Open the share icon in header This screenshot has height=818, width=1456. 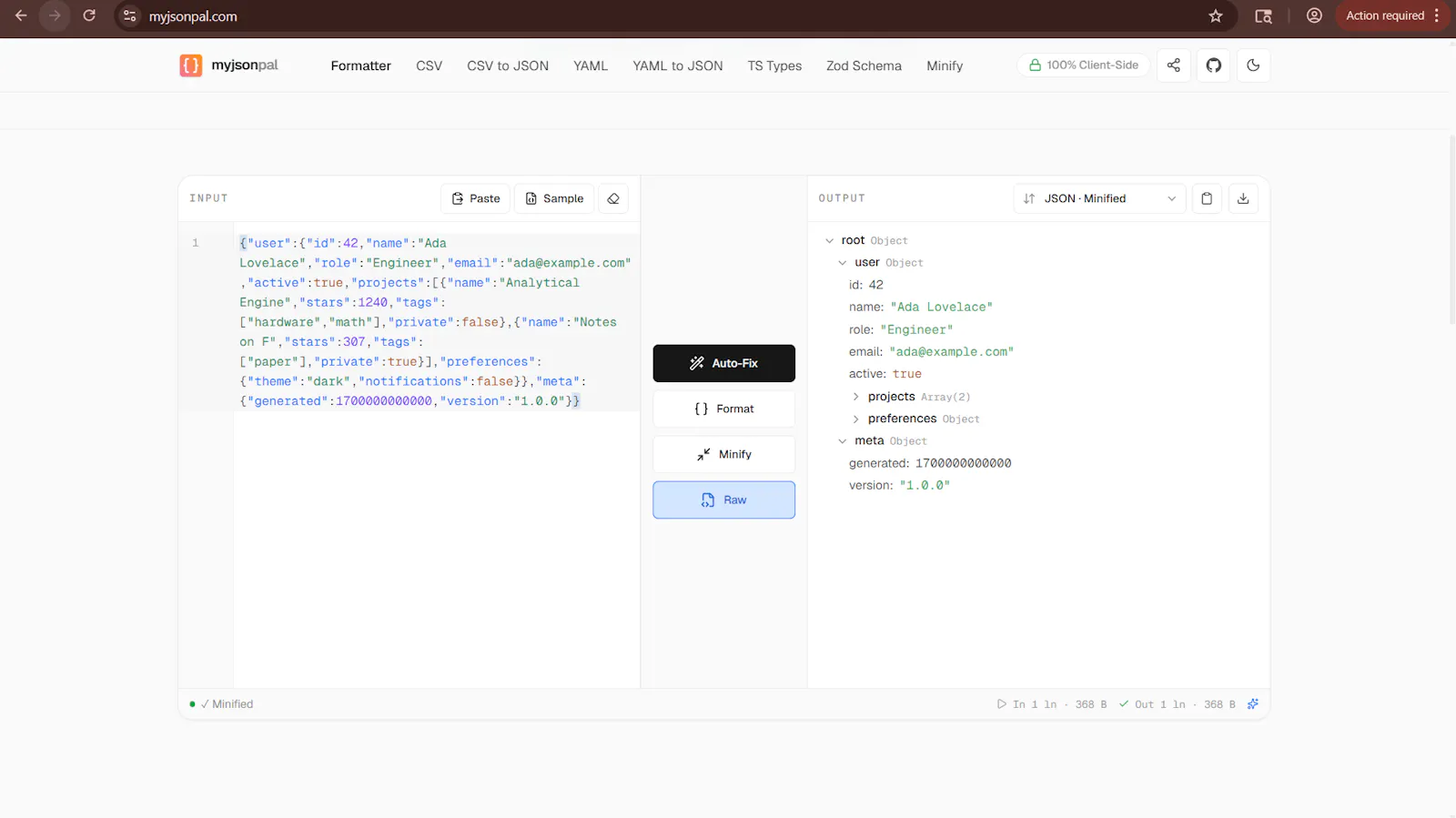[x=1174, y=66]
